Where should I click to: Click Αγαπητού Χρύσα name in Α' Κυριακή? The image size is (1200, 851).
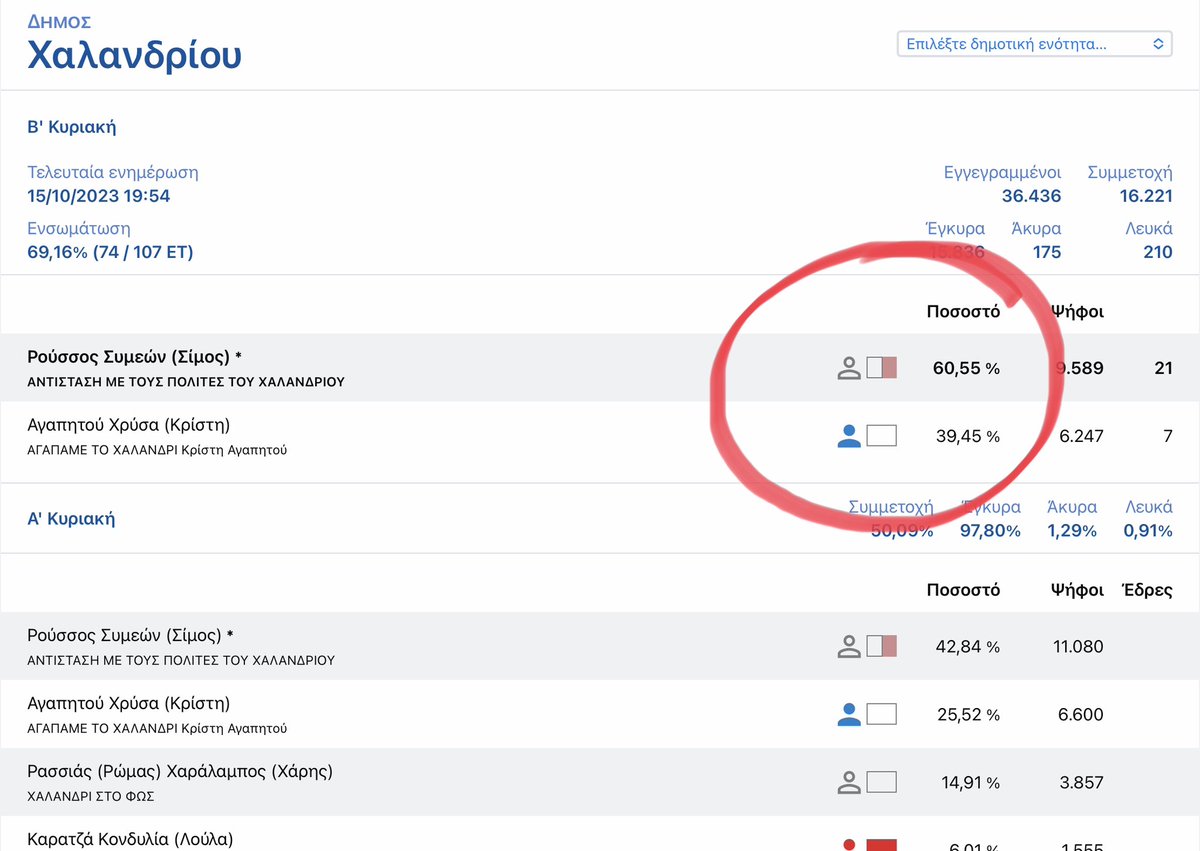[x=129, y=703]
